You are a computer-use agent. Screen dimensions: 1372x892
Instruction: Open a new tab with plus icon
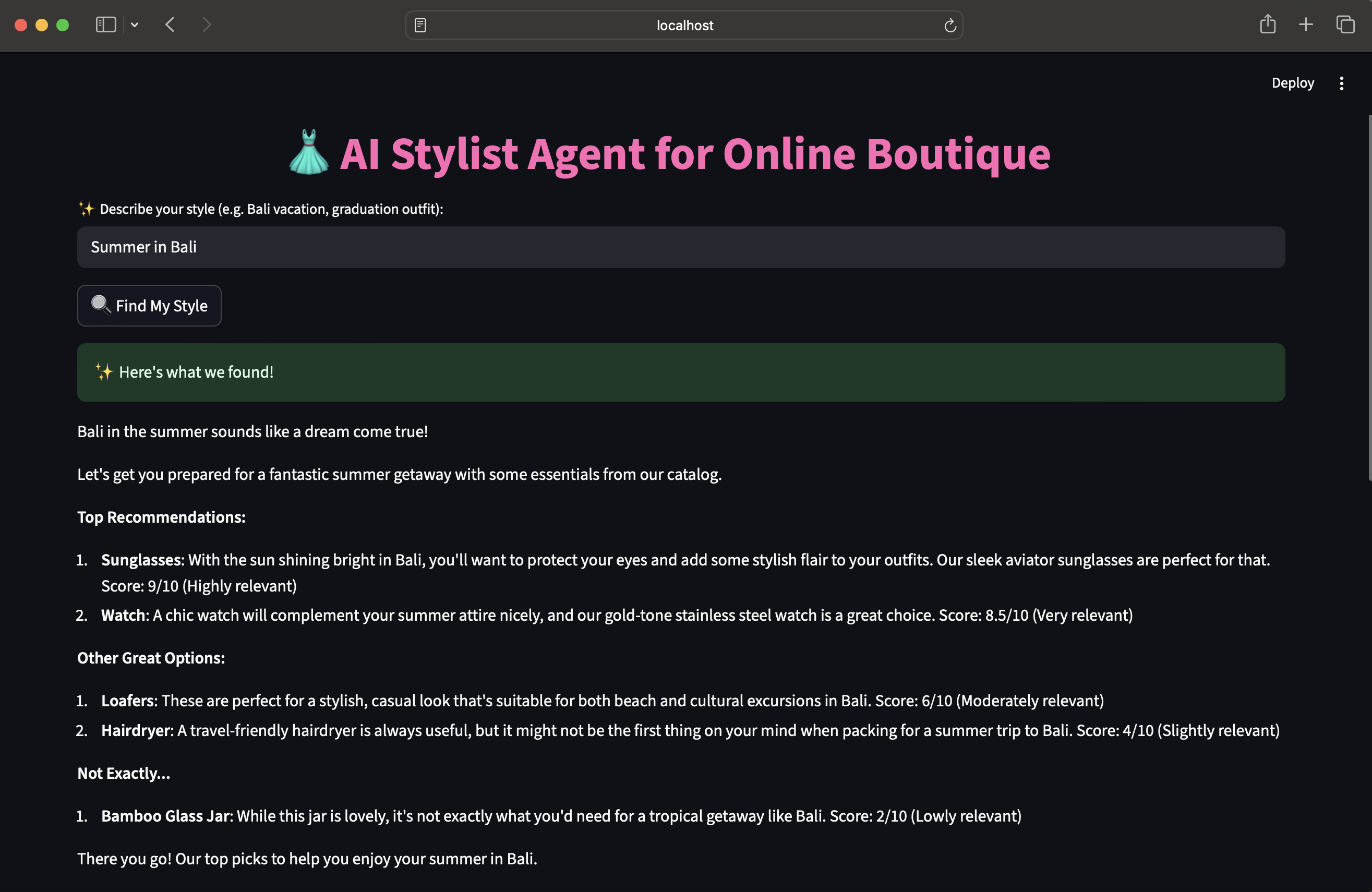[1306, 24]
